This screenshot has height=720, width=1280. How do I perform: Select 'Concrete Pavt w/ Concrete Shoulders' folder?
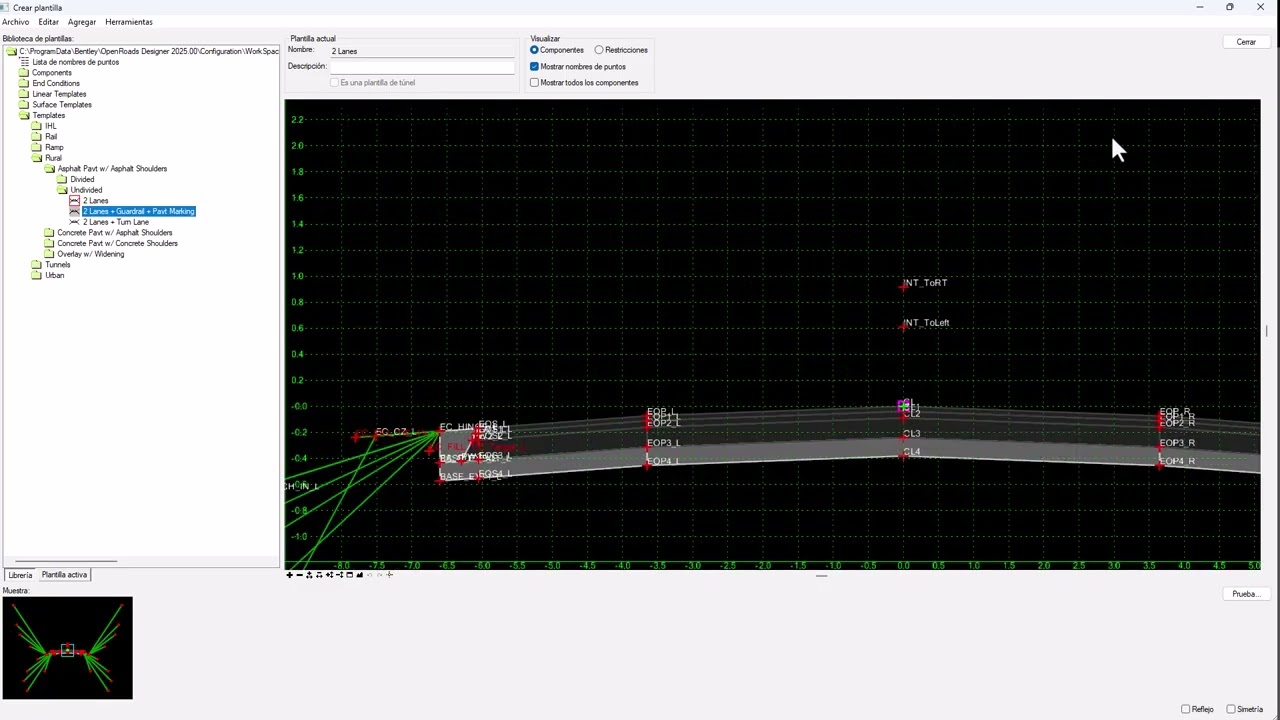point(117,243)
